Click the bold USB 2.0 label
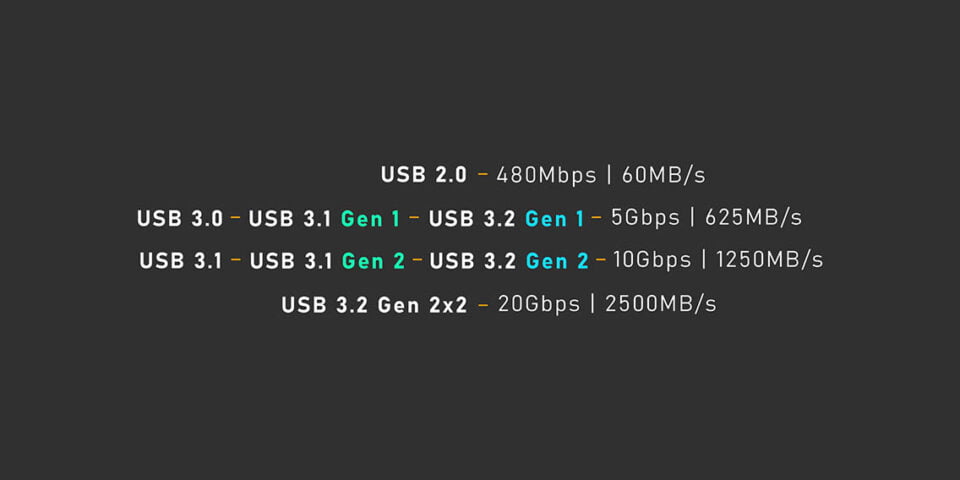The image size is (960, 480). click(x=424, y=175)
